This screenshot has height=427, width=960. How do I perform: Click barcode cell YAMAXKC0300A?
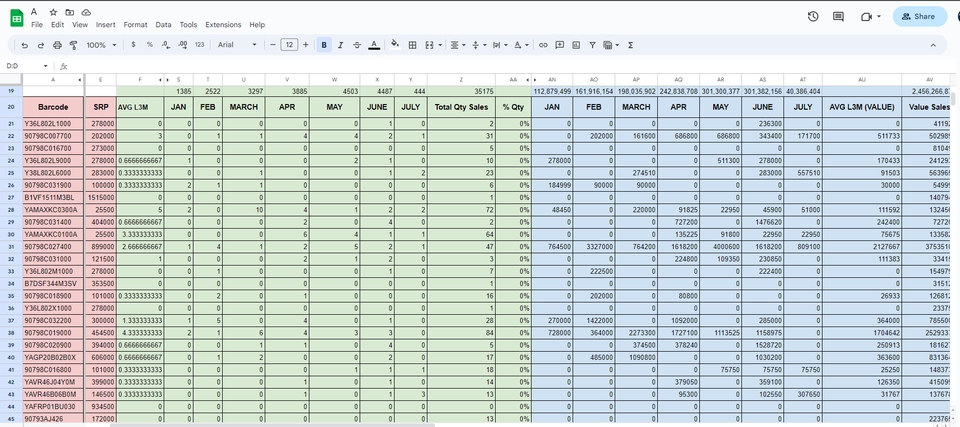[x=53, y=210]
